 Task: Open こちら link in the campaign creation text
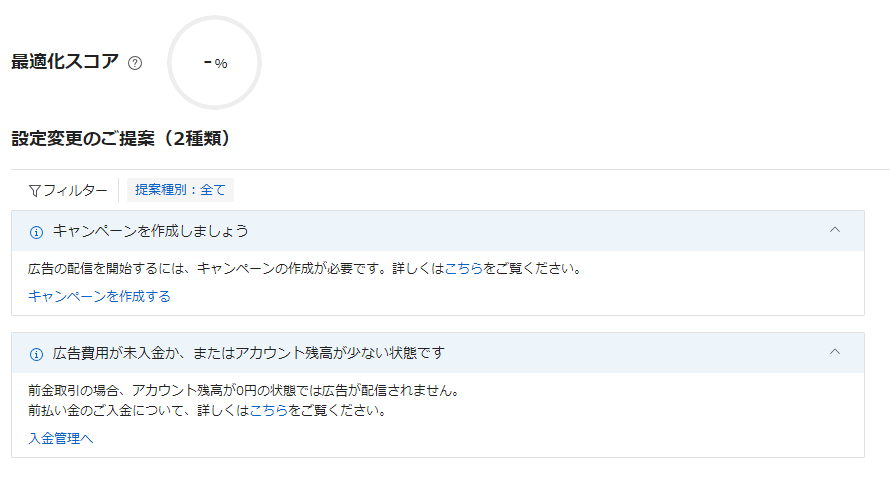pyautogui.click(x=463, y=268)
